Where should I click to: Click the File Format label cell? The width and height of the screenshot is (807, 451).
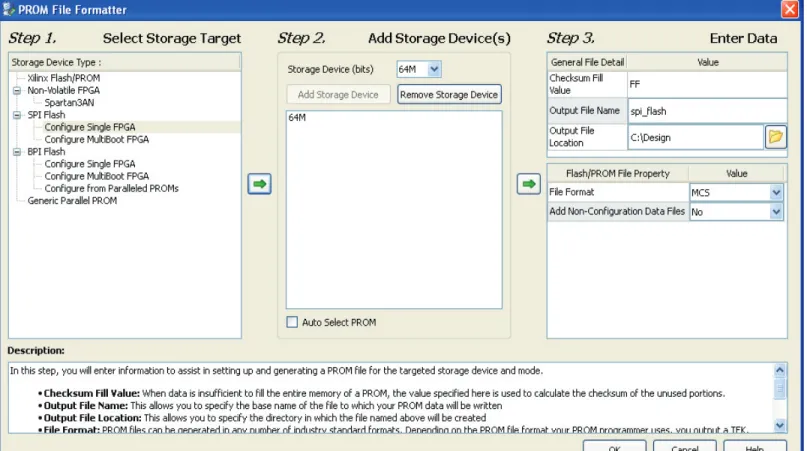pyautogui.click(x=618, y=192)
